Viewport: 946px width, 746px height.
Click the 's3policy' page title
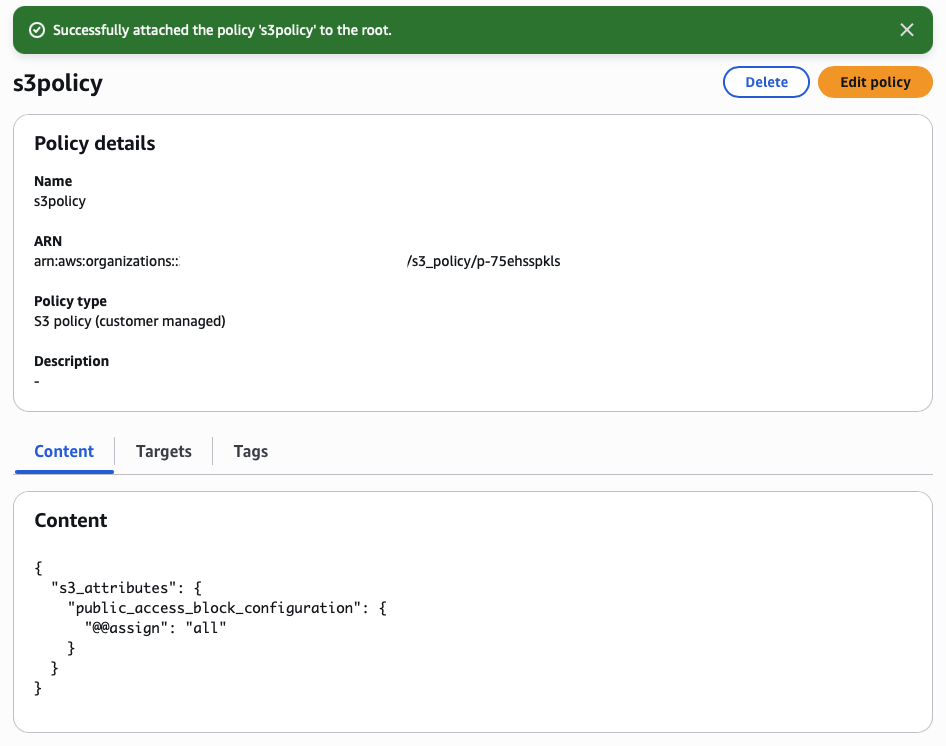click(x=58, y=82)
